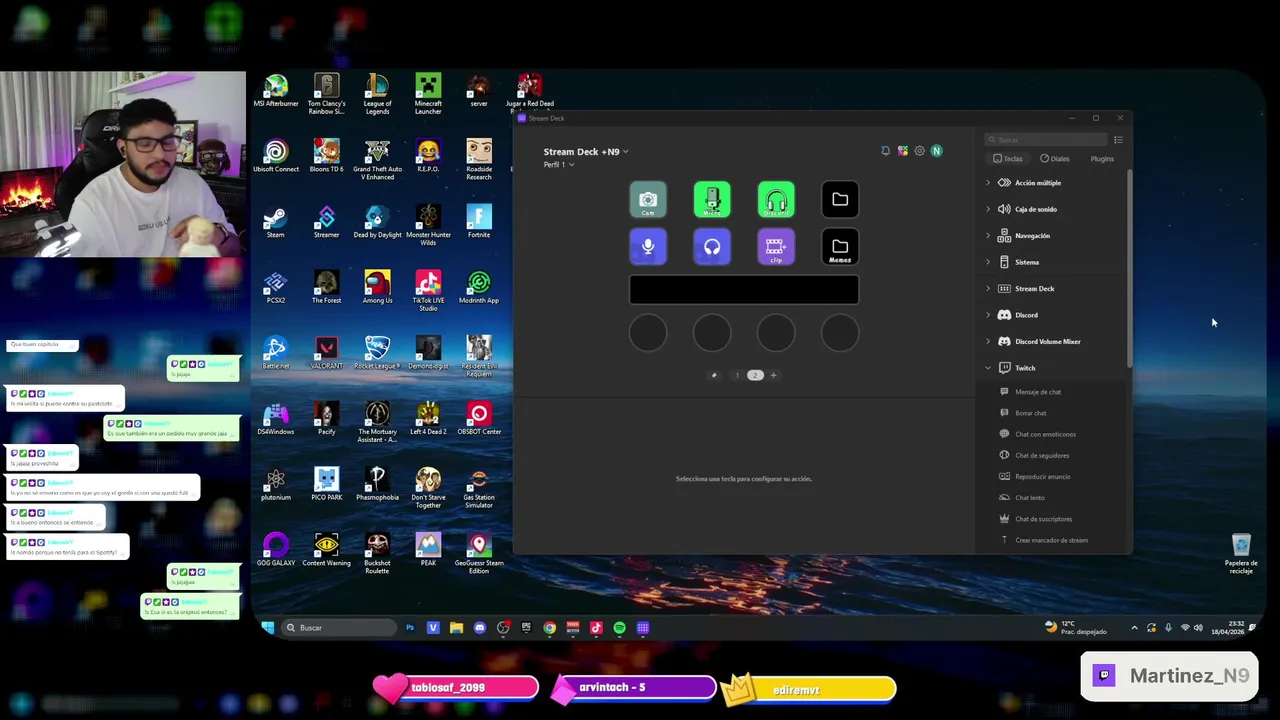The width and height of the screenshot is (1280, 720).
Task: Switch to the Diales tab
Action: point(1055,159)
